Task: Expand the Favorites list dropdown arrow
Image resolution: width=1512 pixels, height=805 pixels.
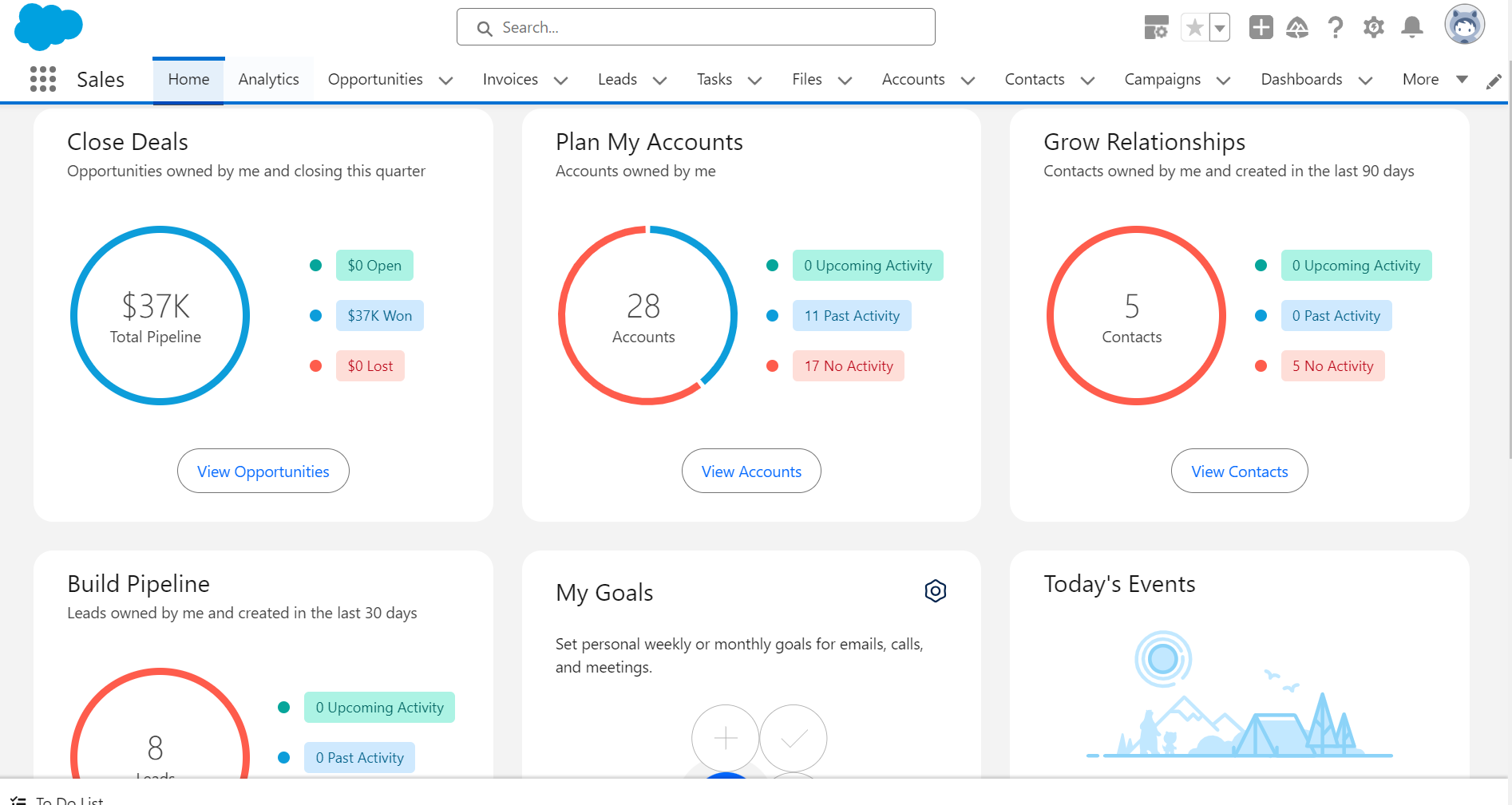Action: click(x=1219, y=28)
